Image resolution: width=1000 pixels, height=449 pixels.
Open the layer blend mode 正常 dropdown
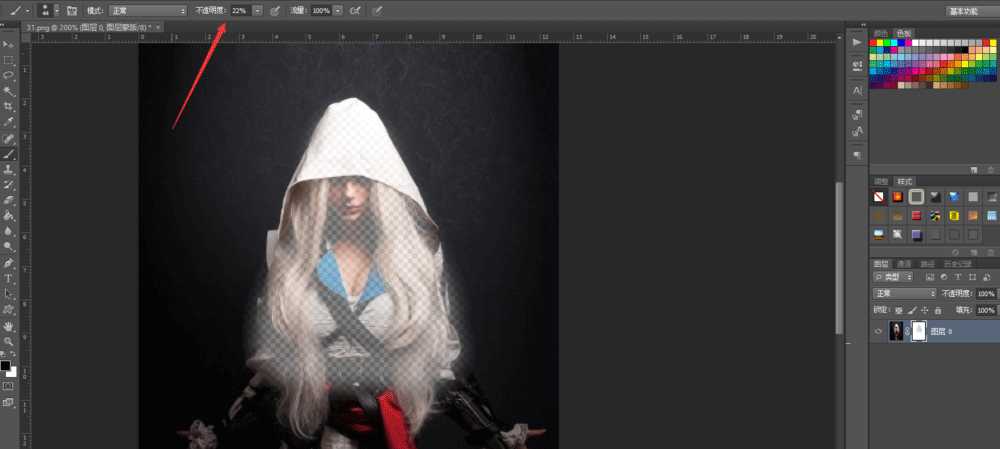[x=904, y=293]
